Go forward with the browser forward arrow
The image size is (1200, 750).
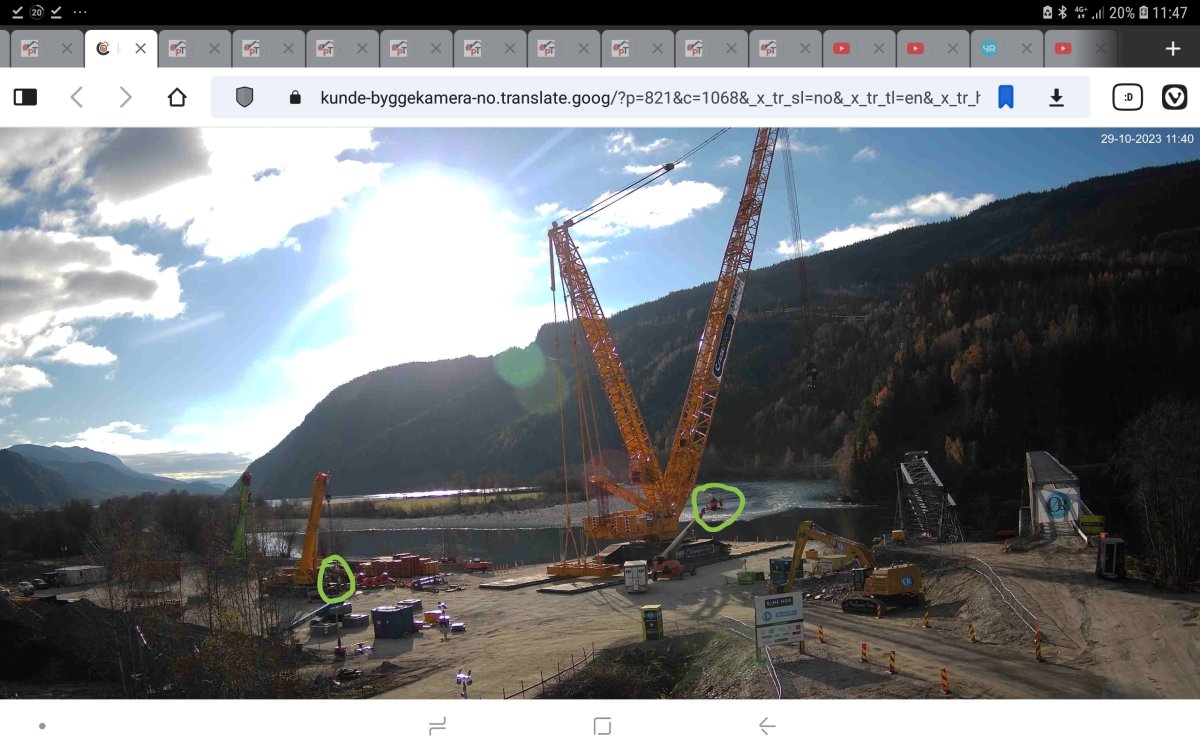click(125, 97)
